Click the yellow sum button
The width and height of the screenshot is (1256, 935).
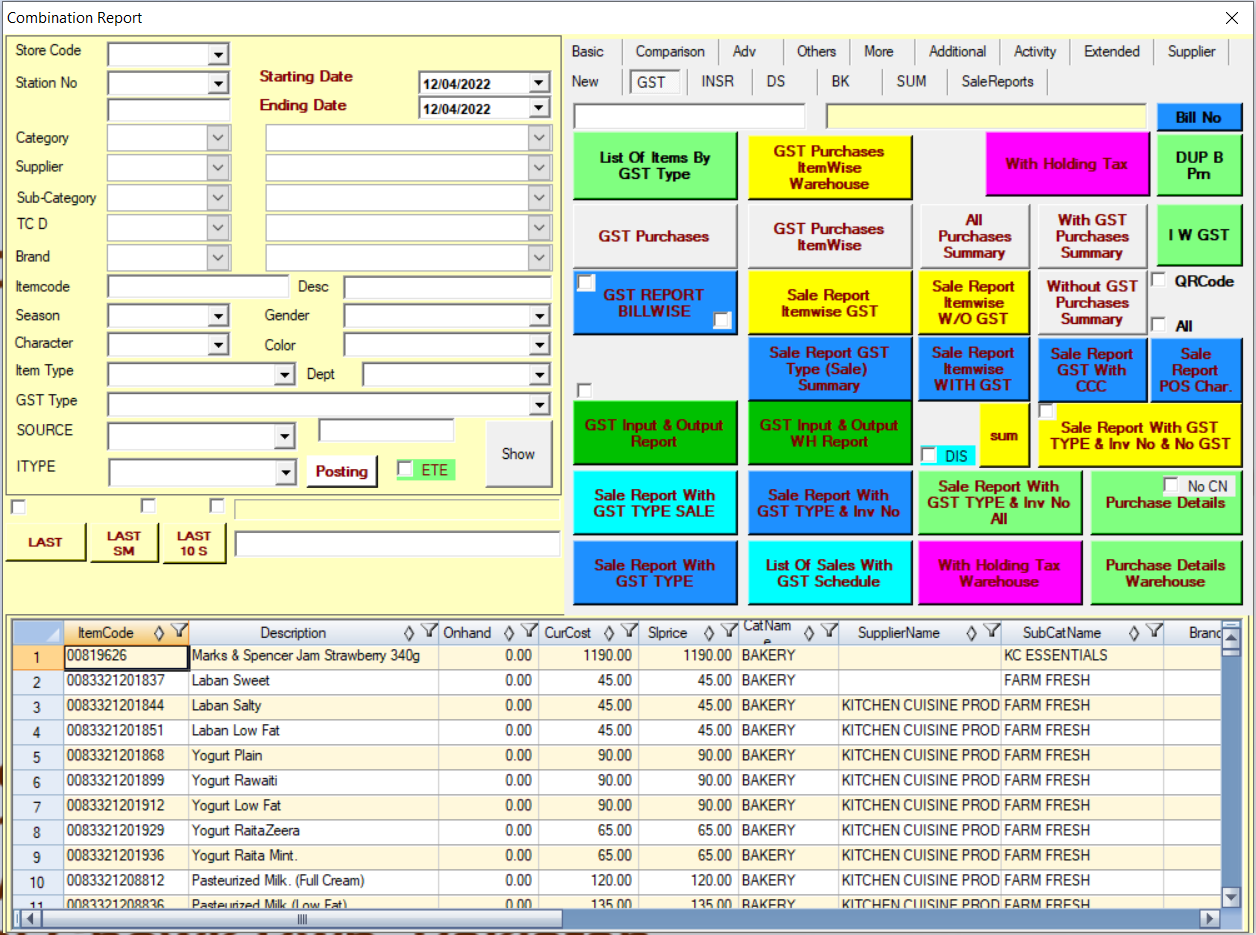click(x=1004, y=435)
